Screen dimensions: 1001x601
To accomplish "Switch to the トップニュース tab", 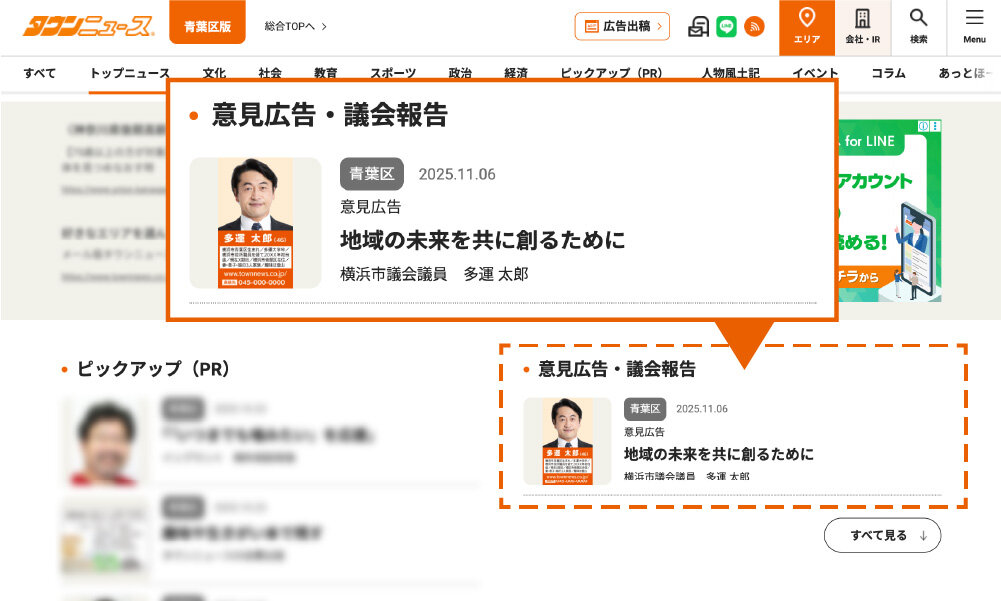I will (x=131, y=73).
